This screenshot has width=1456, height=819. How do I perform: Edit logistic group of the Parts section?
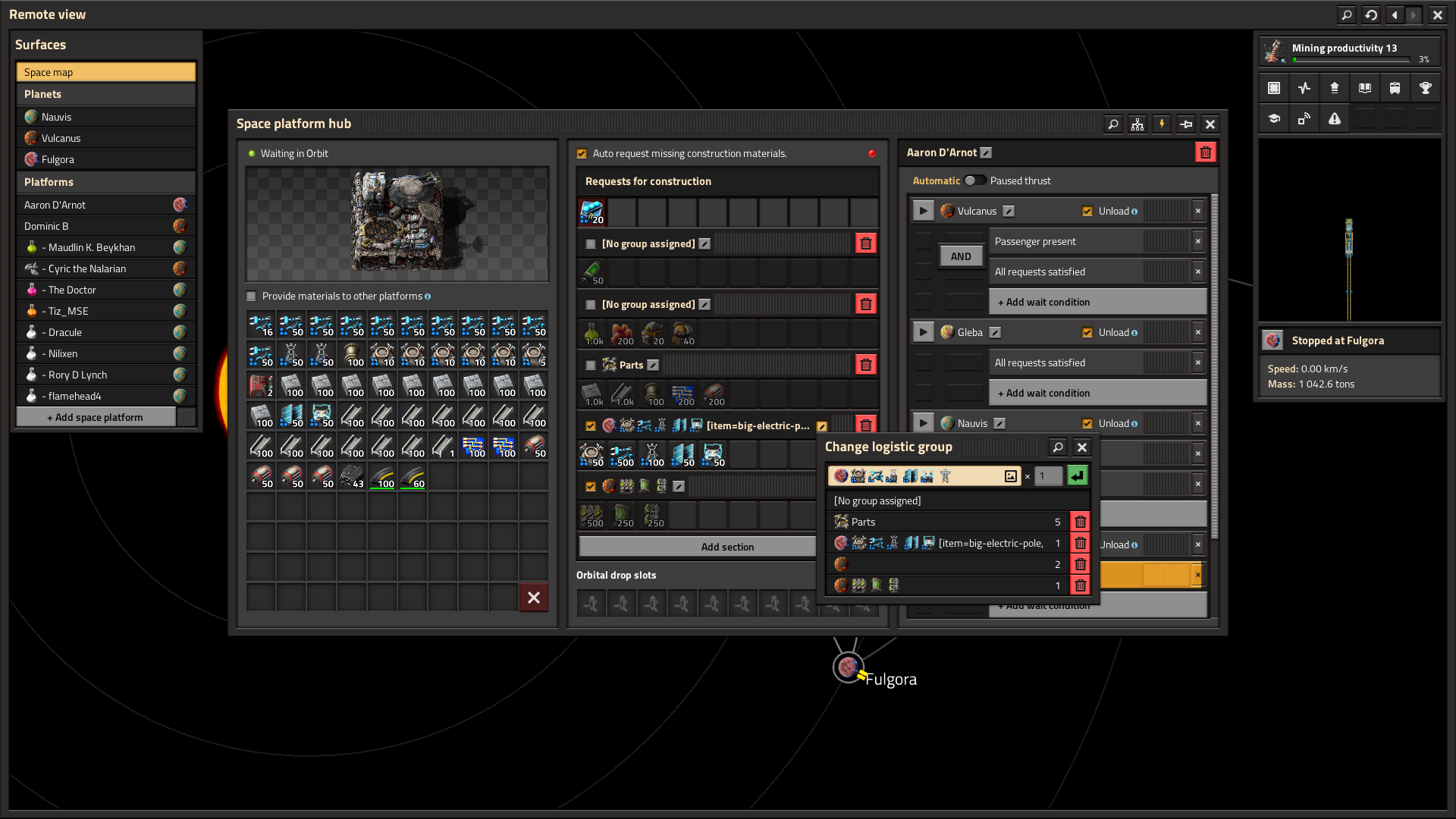click(x=653, y=365)
